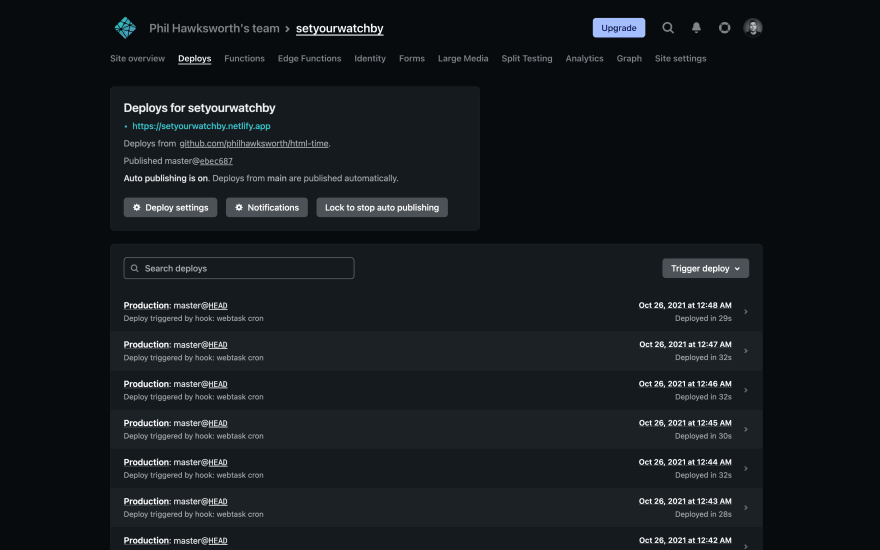This screenshot has width=880, height=550.
Task: Click the Notifications settings button
Action: [267, 207]
